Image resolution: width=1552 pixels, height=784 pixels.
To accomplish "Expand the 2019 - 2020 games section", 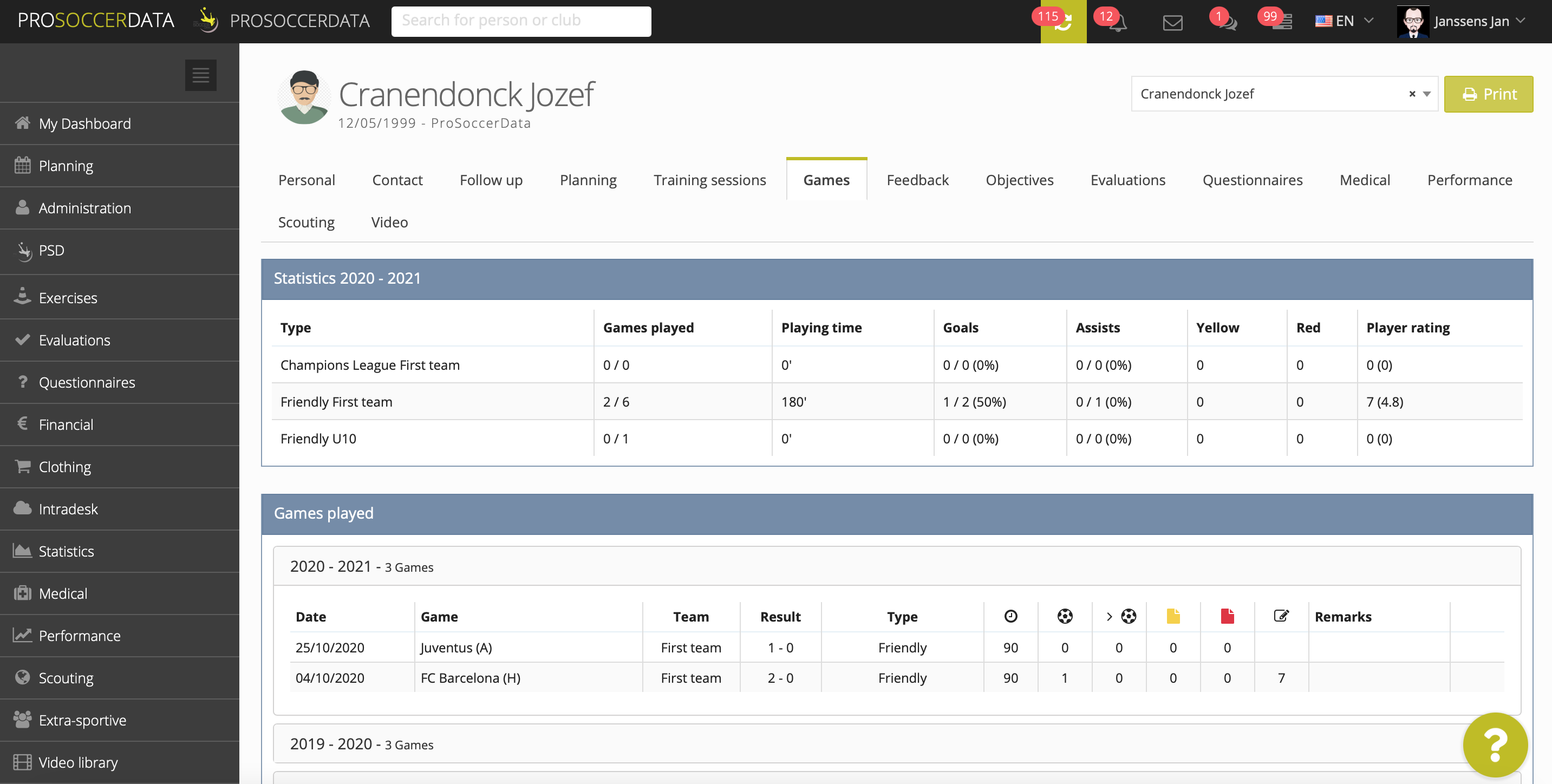I will 897,744.
